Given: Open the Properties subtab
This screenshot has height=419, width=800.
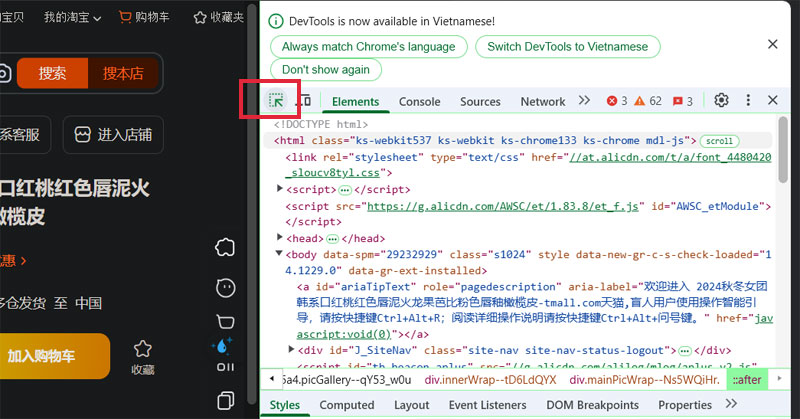Looking at the screenshot, I should (x=685, y=405).
